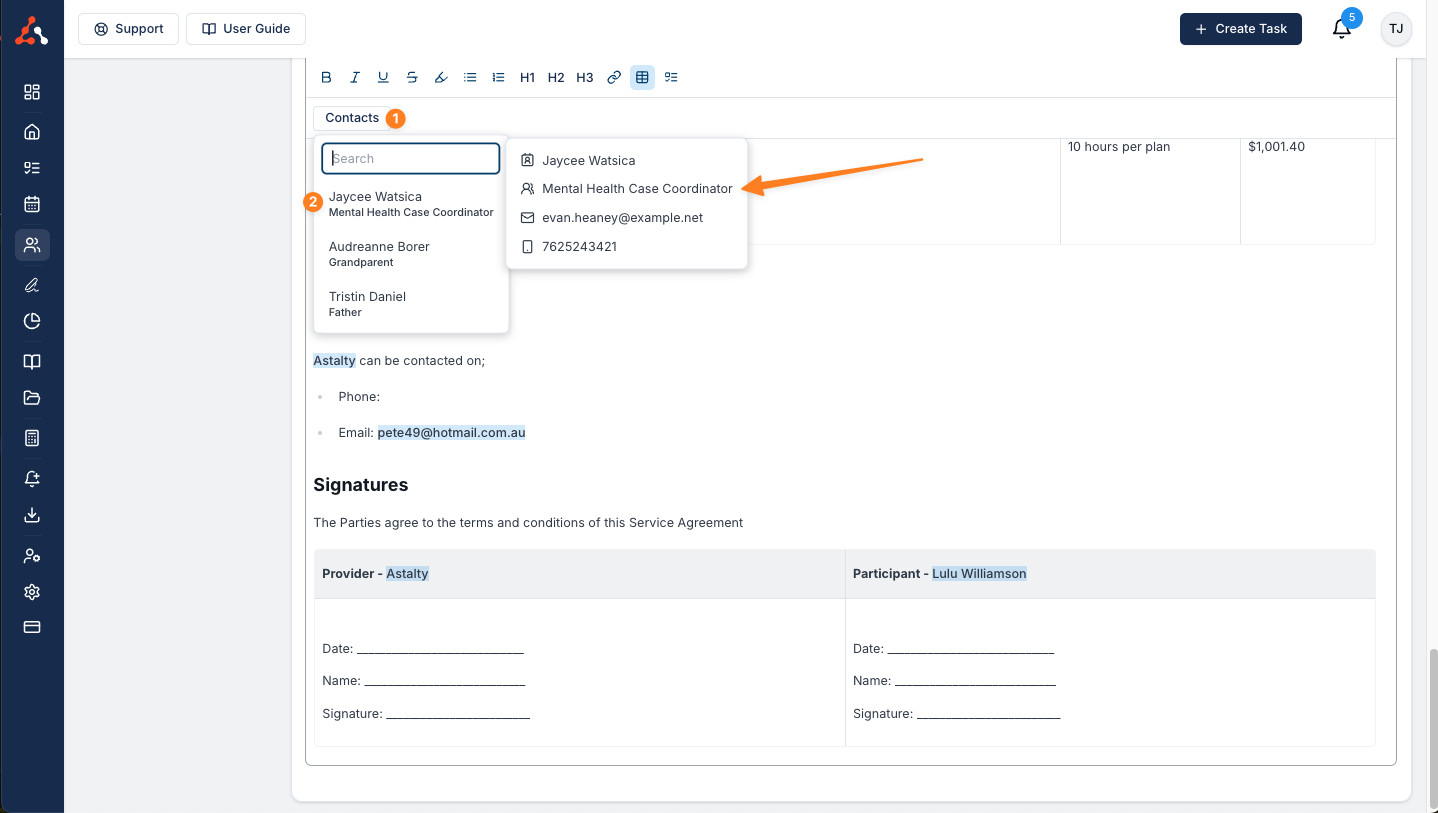Click the Astalty placeholder before 'can be contacted on'
The image size is (1438, 813).
(334, 360)
